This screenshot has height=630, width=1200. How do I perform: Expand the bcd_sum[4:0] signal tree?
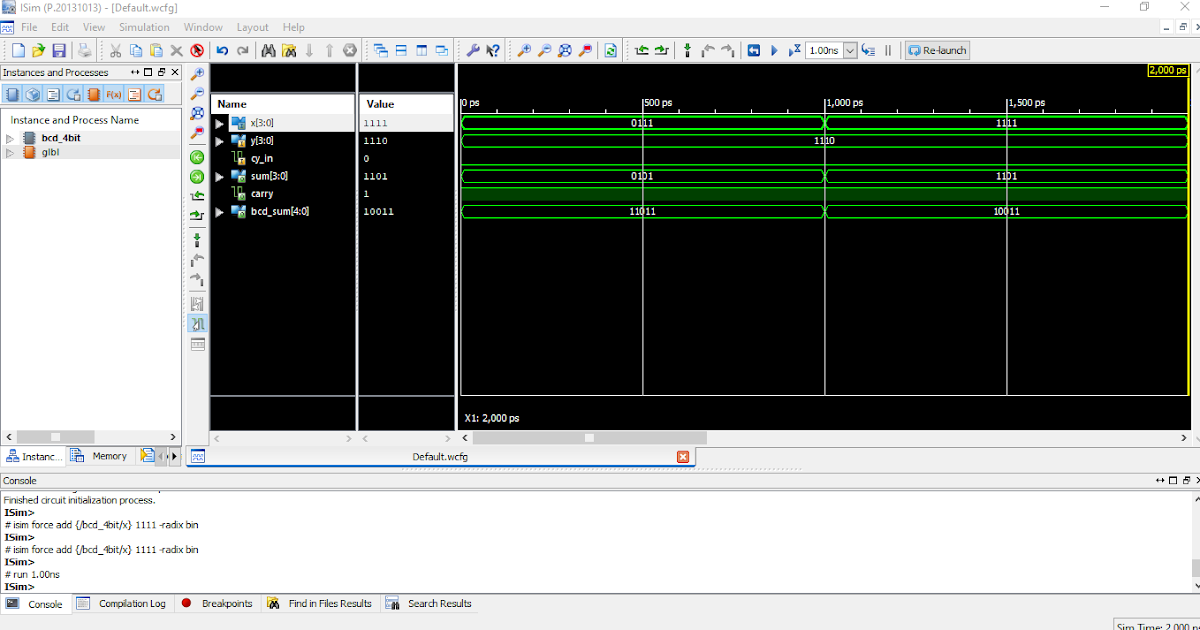[219, 211]
